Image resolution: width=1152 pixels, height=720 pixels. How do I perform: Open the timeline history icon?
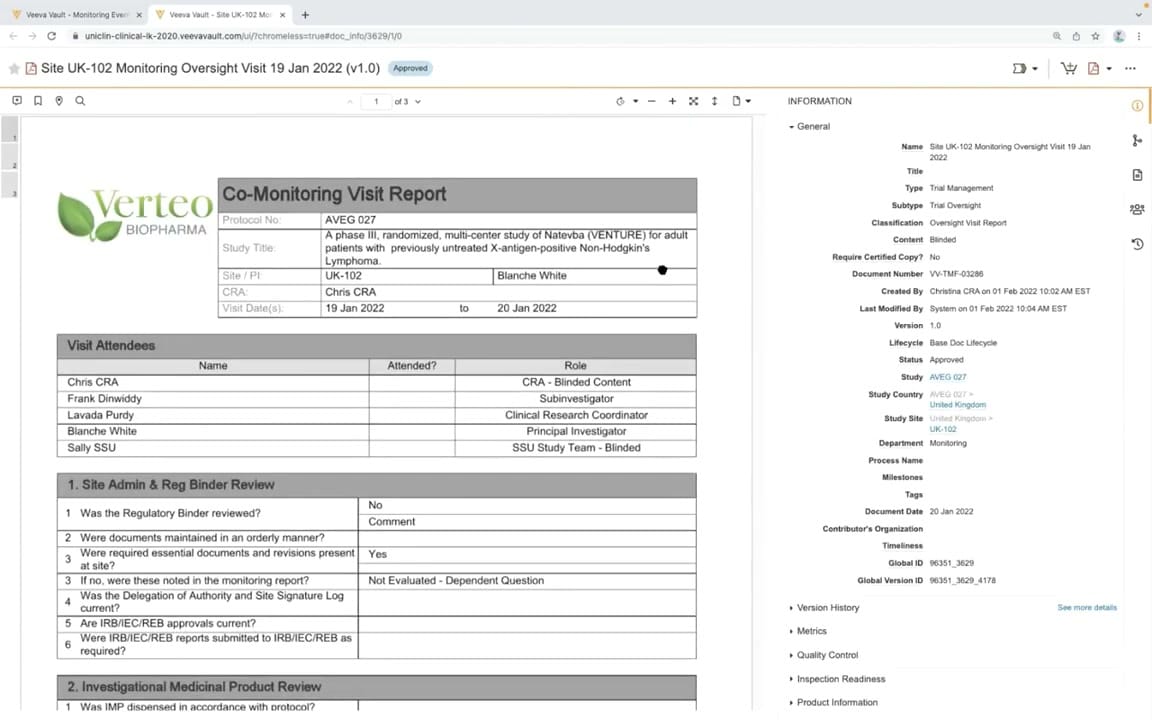tap(1137, 244)
